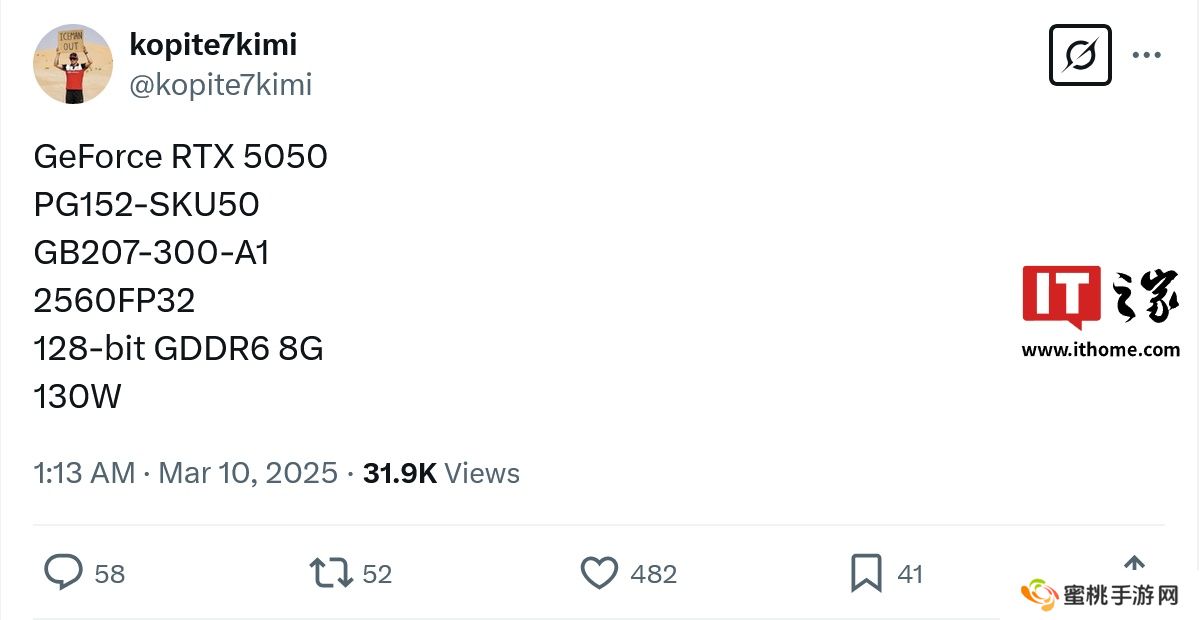Viewport: 1200px width, 620px height.
Task: Click the 1:13 AM · Mar 10, 2025 timestamp
Action: [x=186, y=473]
